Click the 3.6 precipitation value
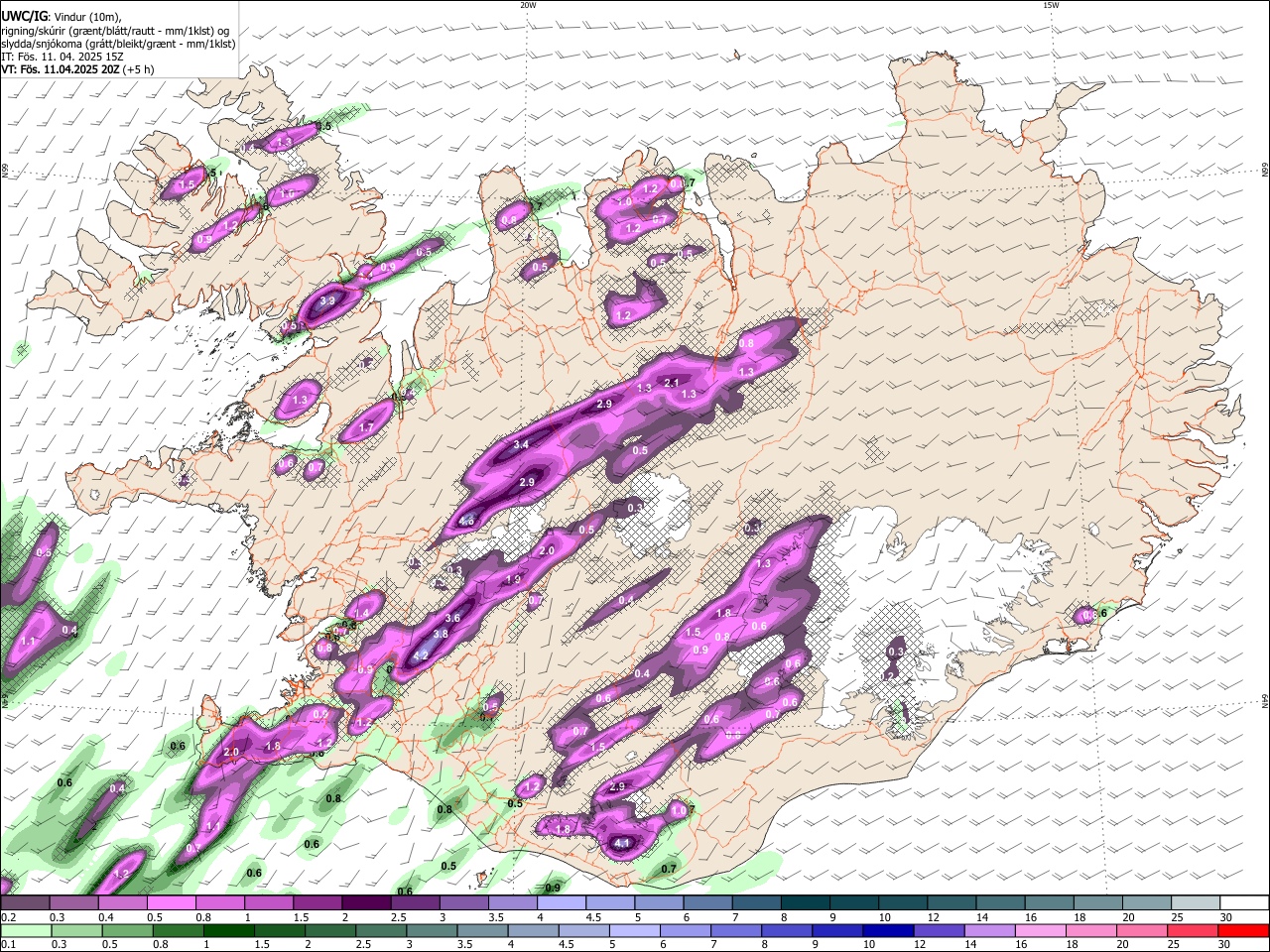The width and height of the screenshot is (1270, 952). pos(452,618)
